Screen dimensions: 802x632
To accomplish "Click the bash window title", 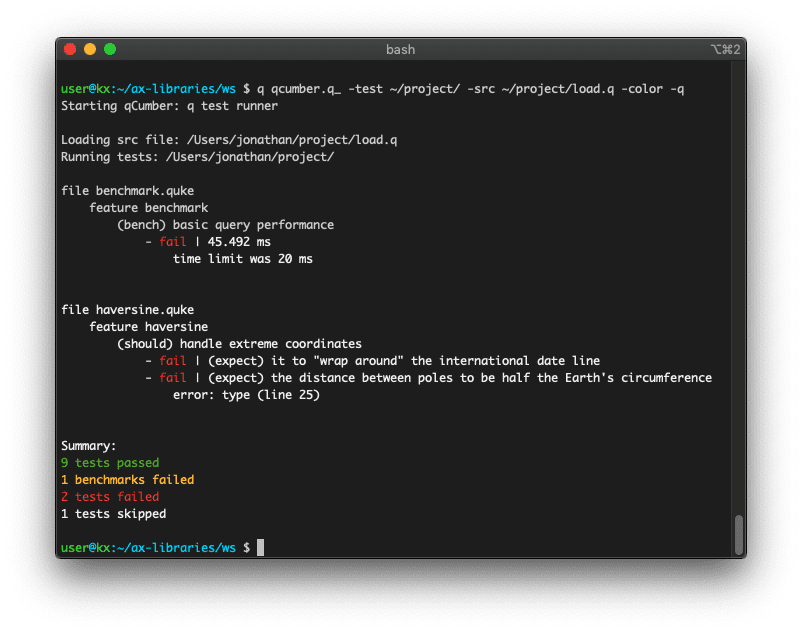I will (x=400, y=50).
